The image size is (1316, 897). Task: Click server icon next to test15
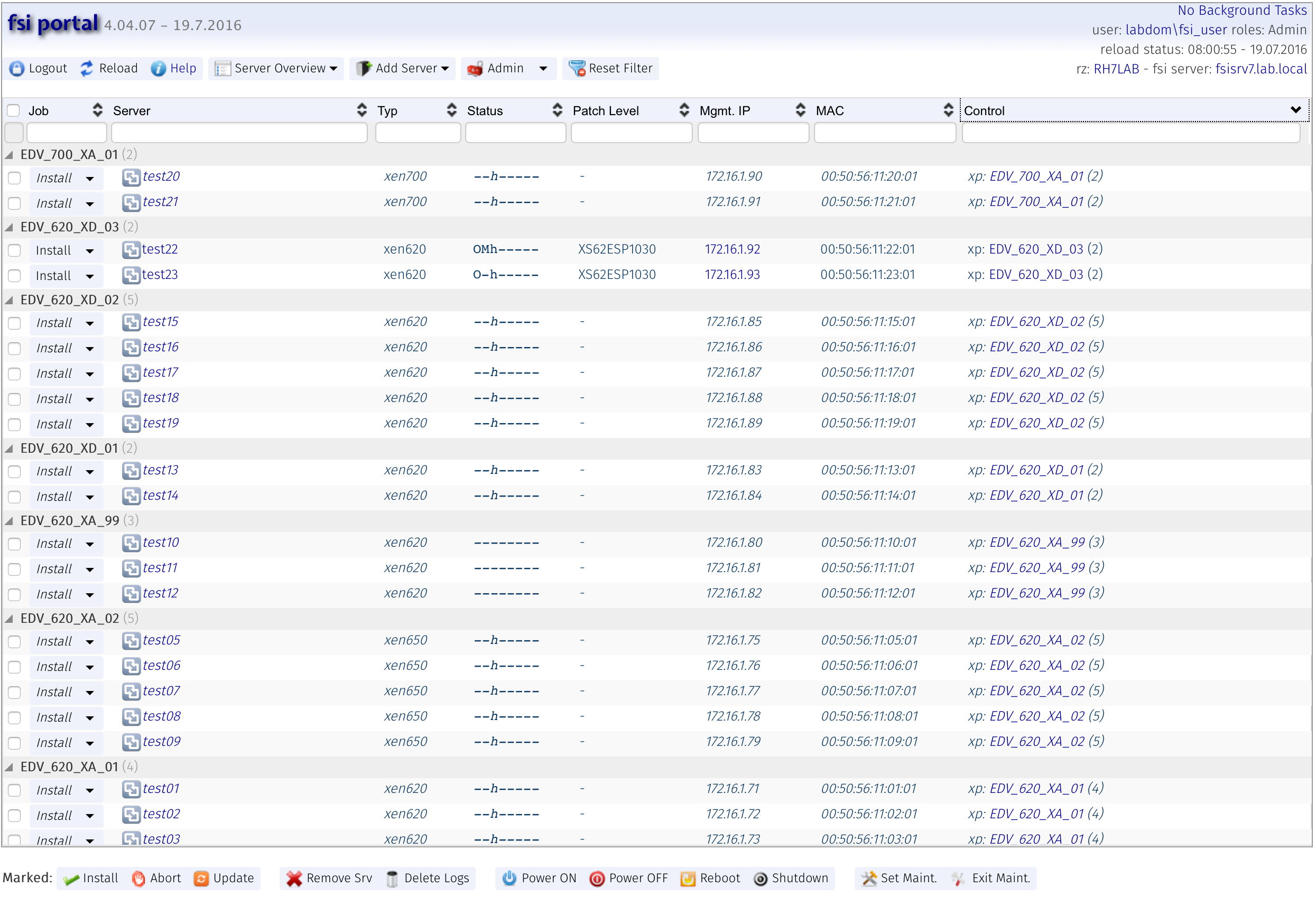click(132, 323)
